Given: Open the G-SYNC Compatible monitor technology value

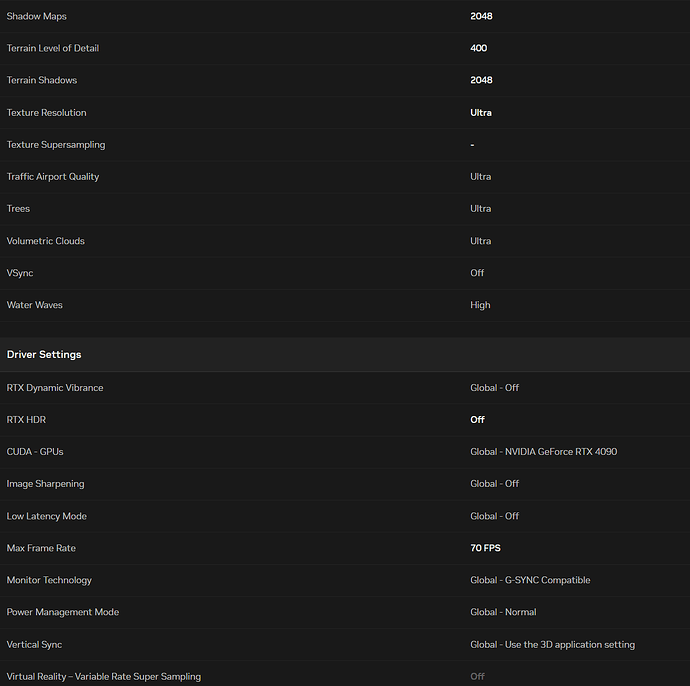Looking at the screenshot, I should [x=530, y=580].
